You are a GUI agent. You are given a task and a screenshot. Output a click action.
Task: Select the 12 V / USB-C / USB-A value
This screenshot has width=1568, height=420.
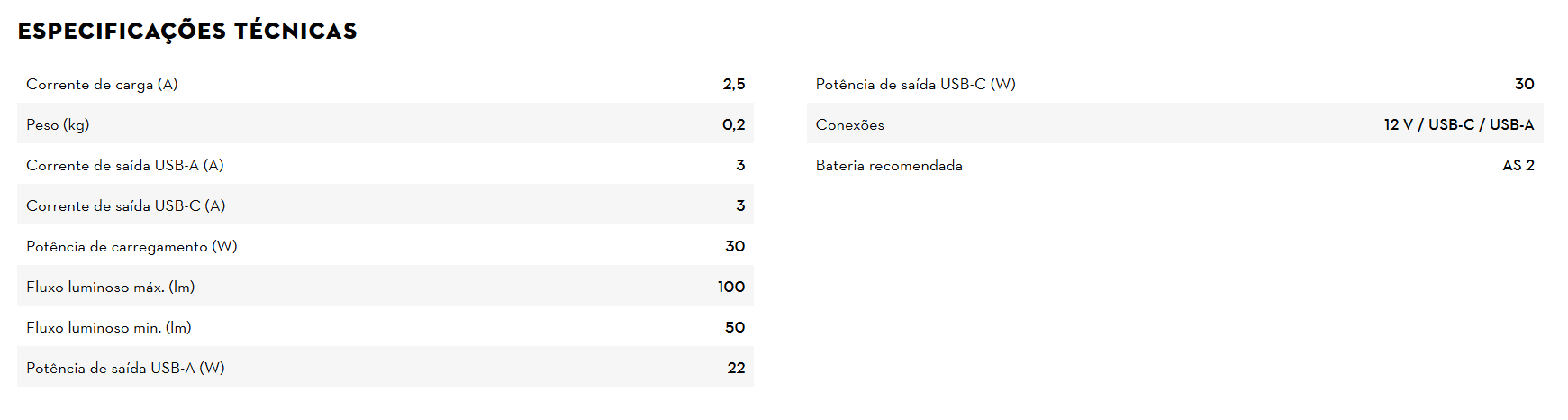click(1458, 124)
